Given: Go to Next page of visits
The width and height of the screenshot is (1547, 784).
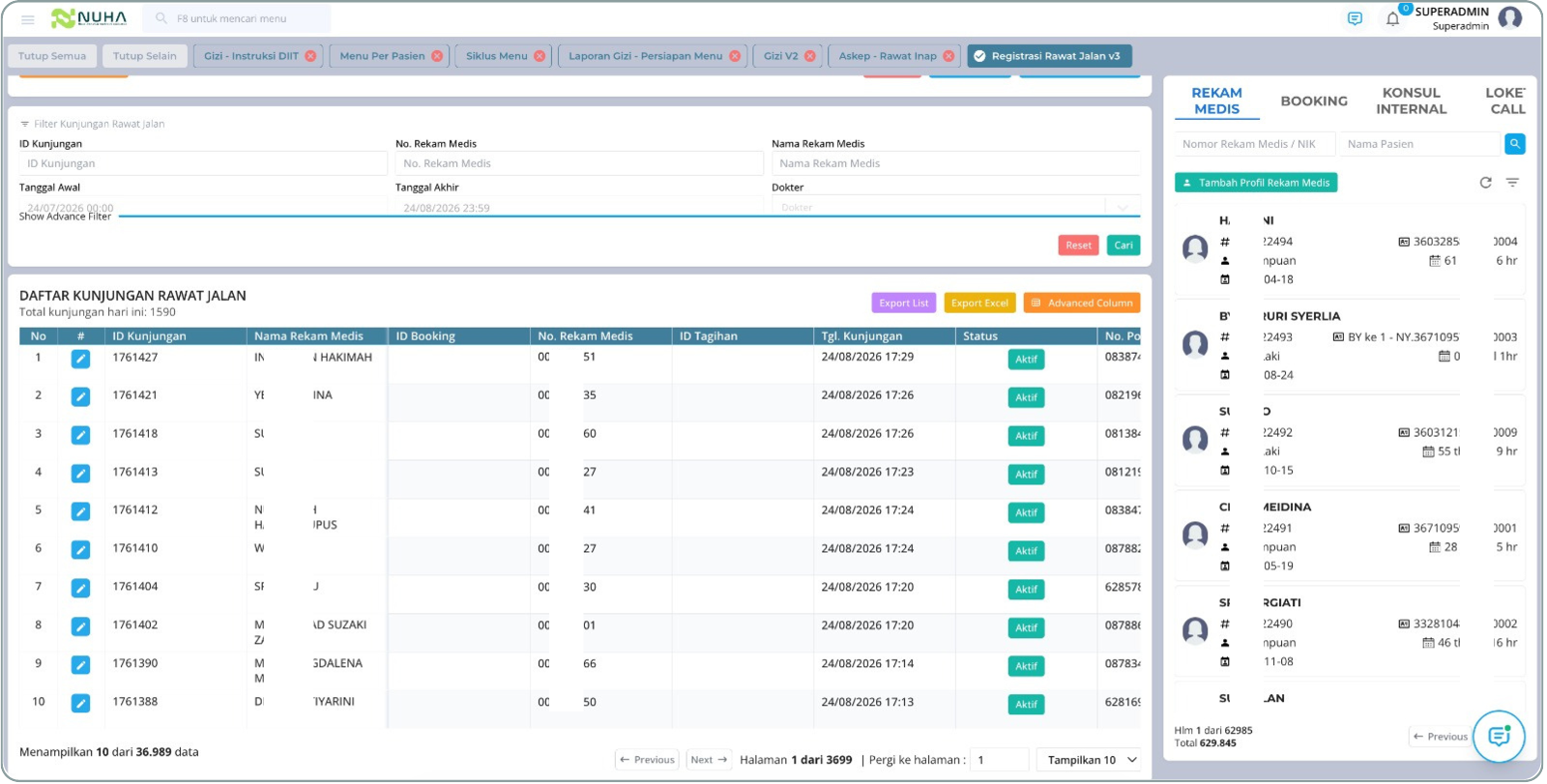Looking at the screenshot, I should click(709, 760).
